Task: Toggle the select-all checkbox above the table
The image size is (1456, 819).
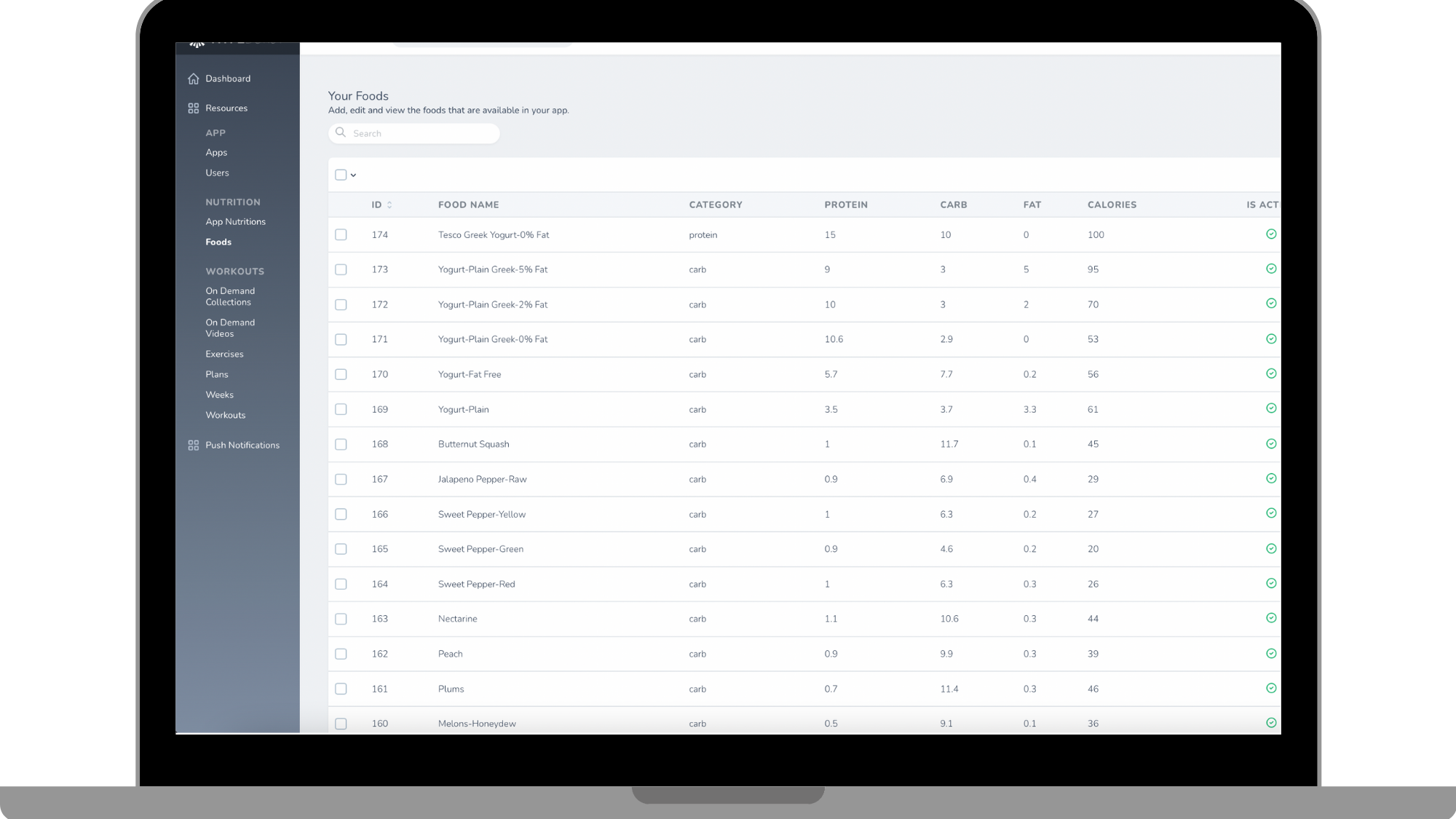Action: [x=341, y=175]
